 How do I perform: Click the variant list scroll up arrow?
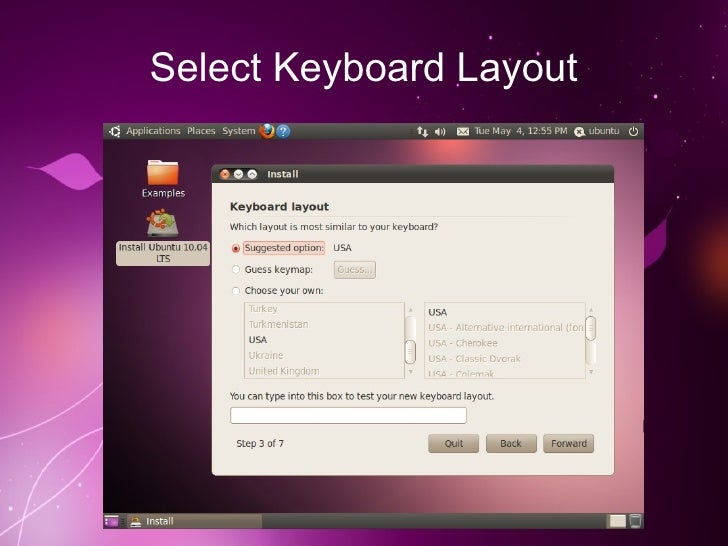[591, 310]
